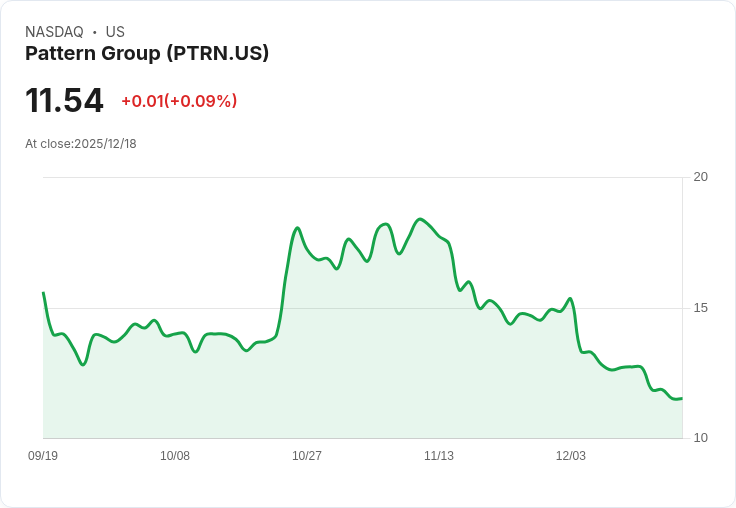
Task: Select the 11/13 date on the time axis
Action: coord(439,456)
